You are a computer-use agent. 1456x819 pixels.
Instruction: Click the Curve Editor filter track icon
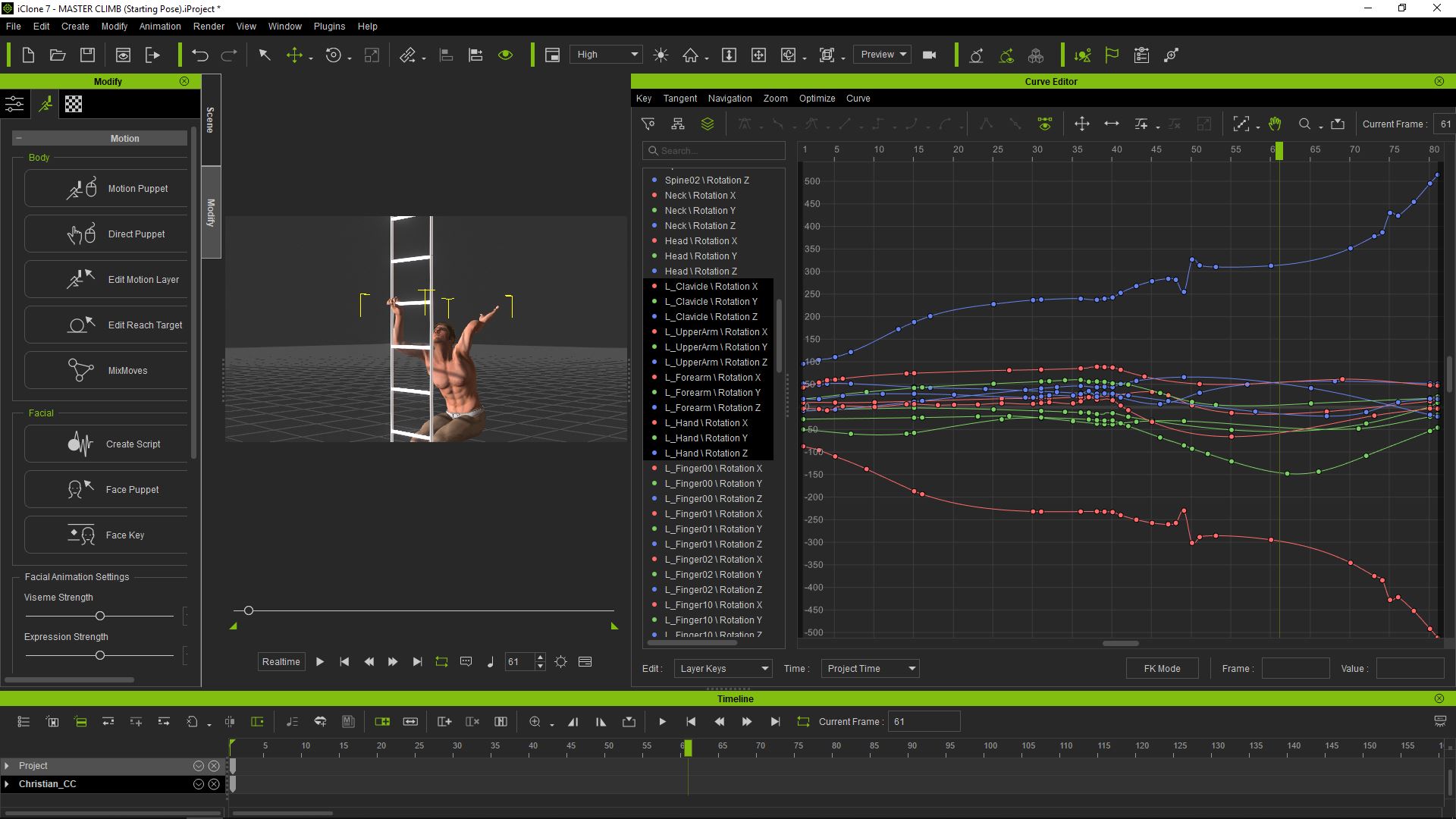click(648, 124)
